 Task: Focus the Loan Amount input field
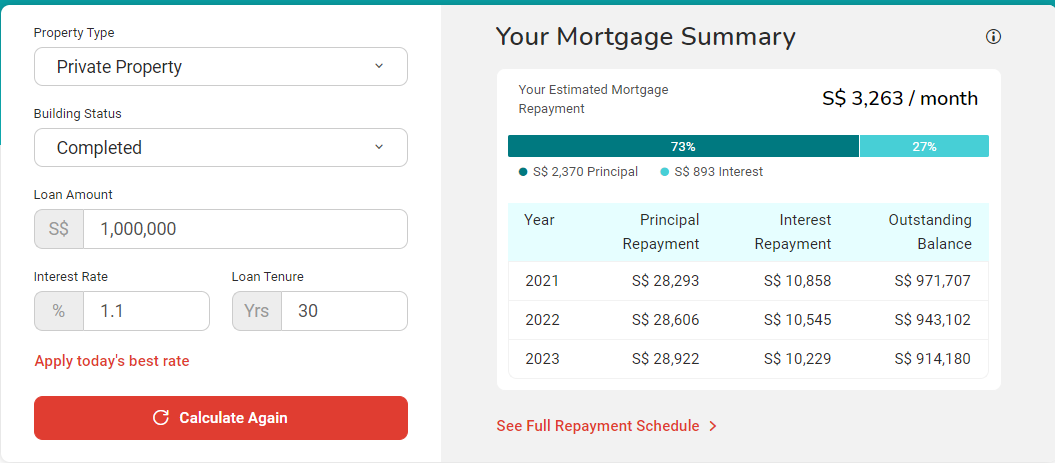(x=244, y=229)
